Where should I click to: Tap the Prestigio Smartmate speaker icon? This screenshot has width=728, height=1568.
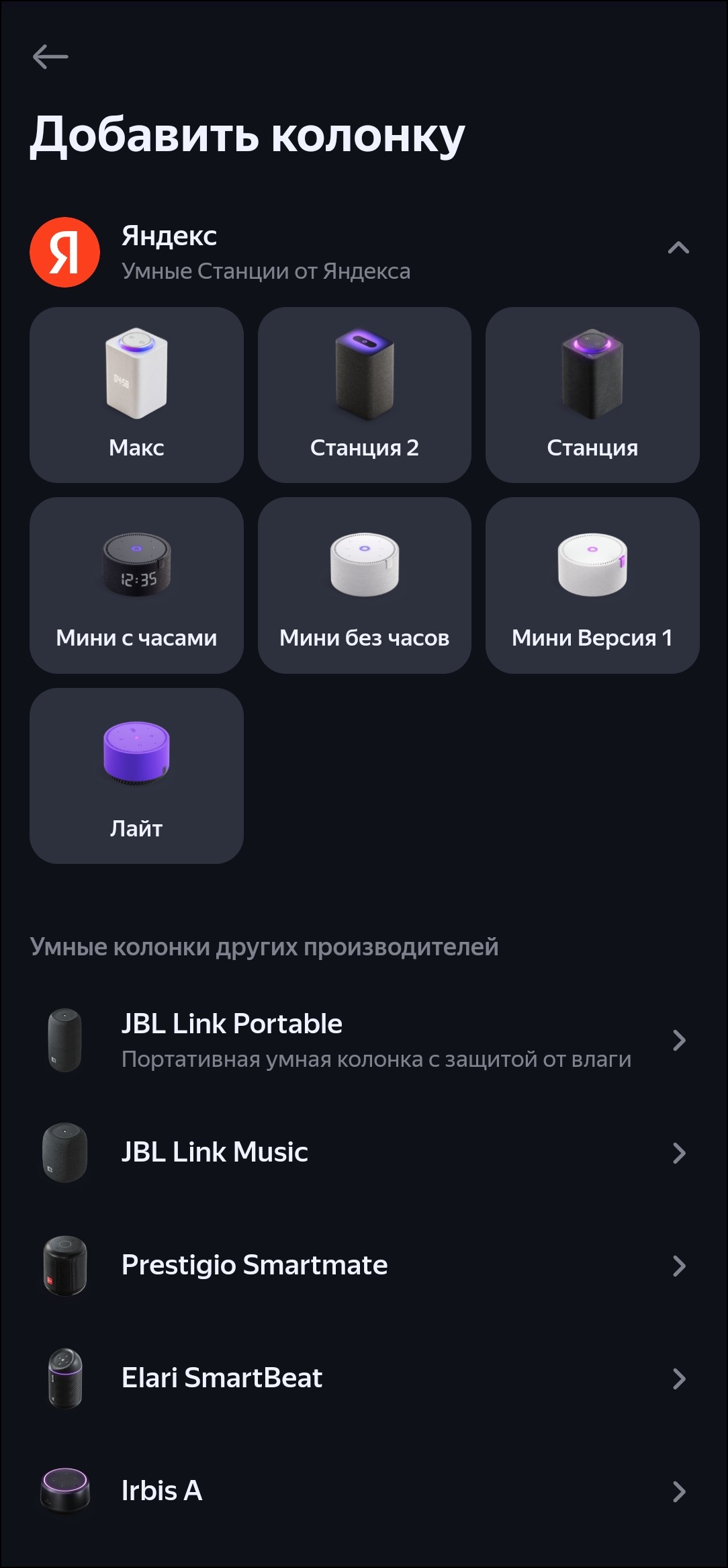64,1265
